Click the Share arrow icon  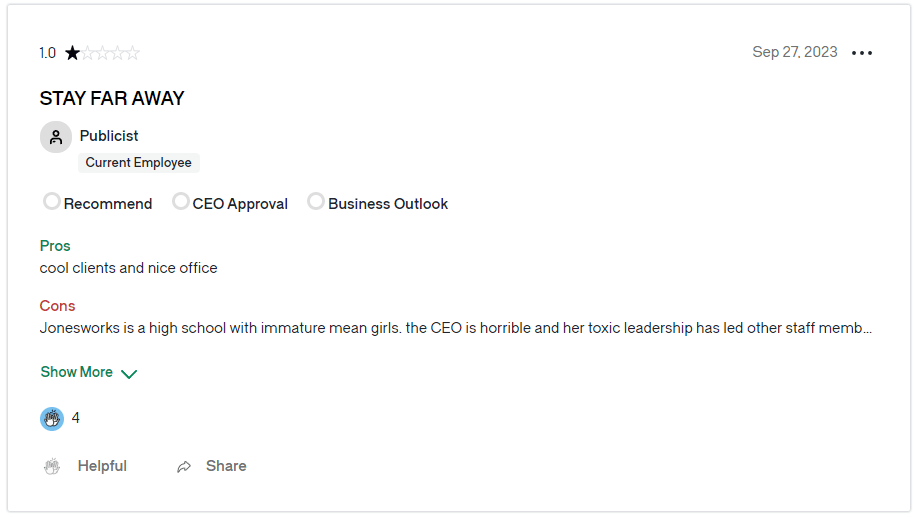point(184,467)
